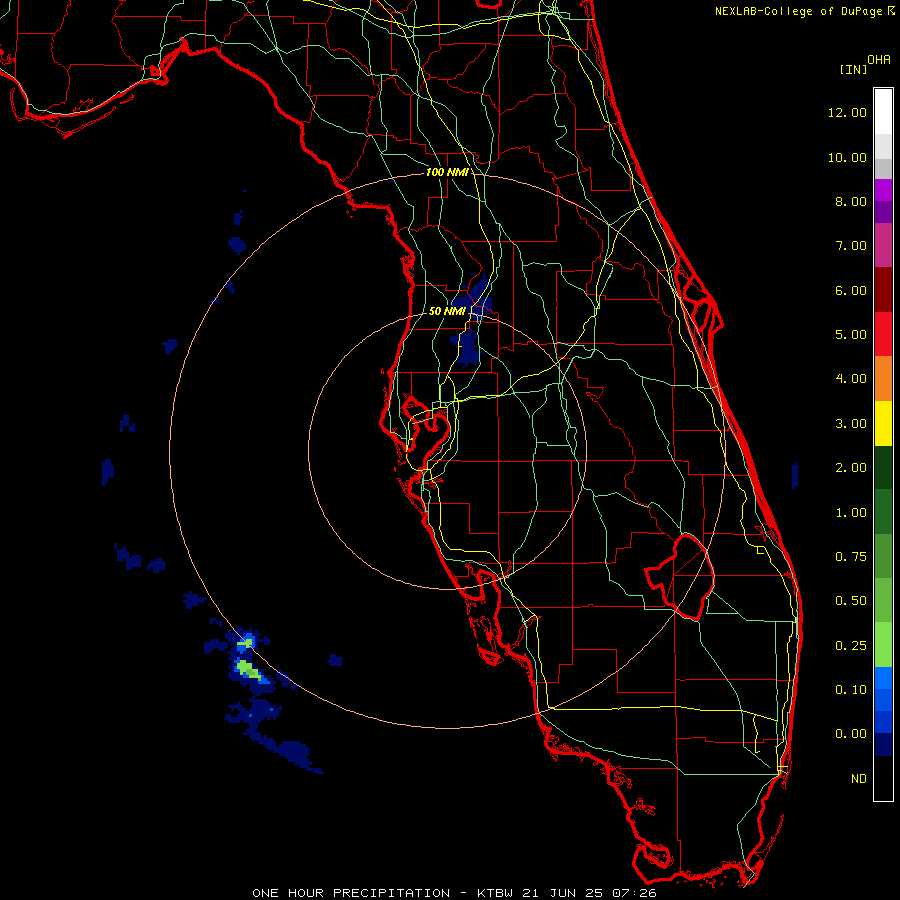Select the bright blue 0.10 swatch

tap(883, 678)
